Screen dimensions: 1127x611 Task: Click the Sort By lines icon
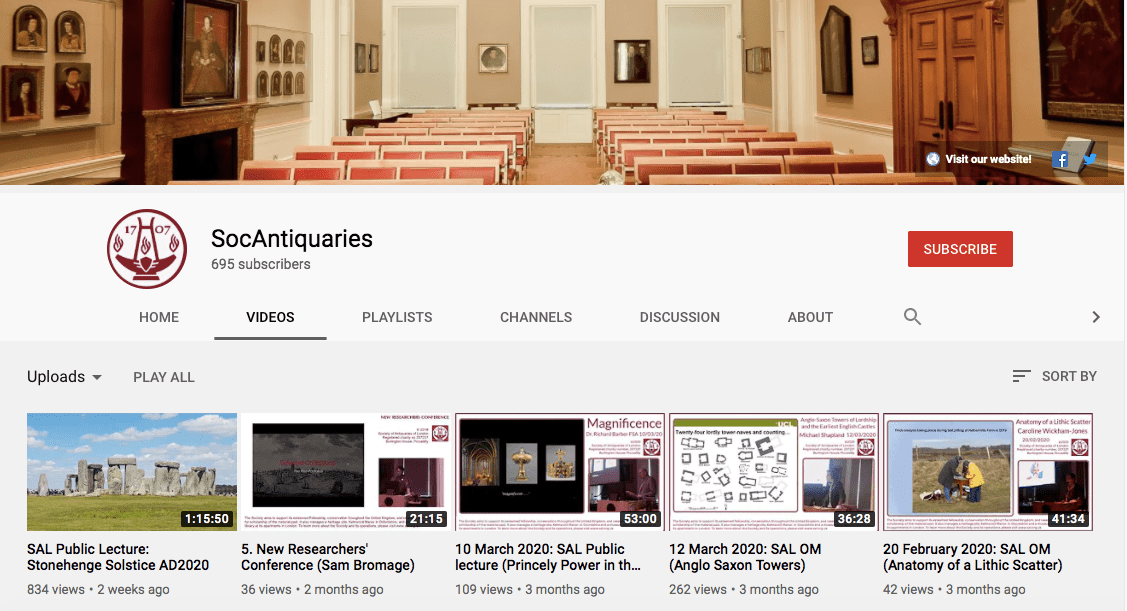click(1021, 377)
